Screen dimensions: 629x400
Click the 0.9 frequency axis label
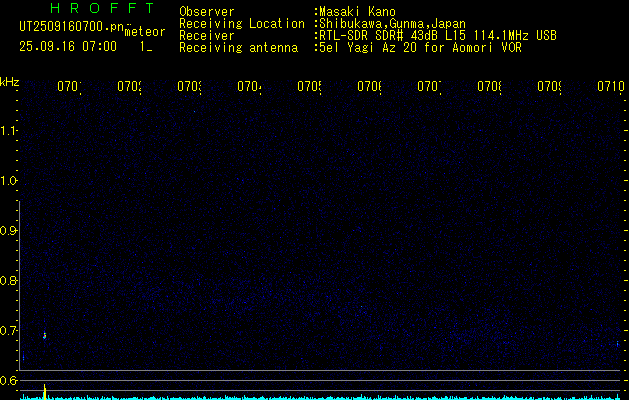click(x=8, y=231)
